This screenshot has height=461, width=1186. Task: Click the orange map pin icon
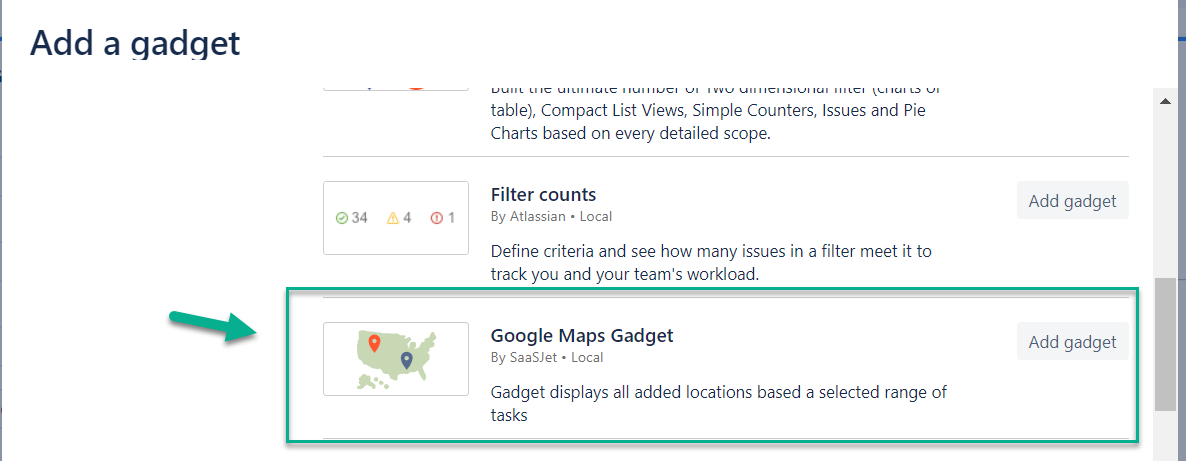(x=374, y=344)
